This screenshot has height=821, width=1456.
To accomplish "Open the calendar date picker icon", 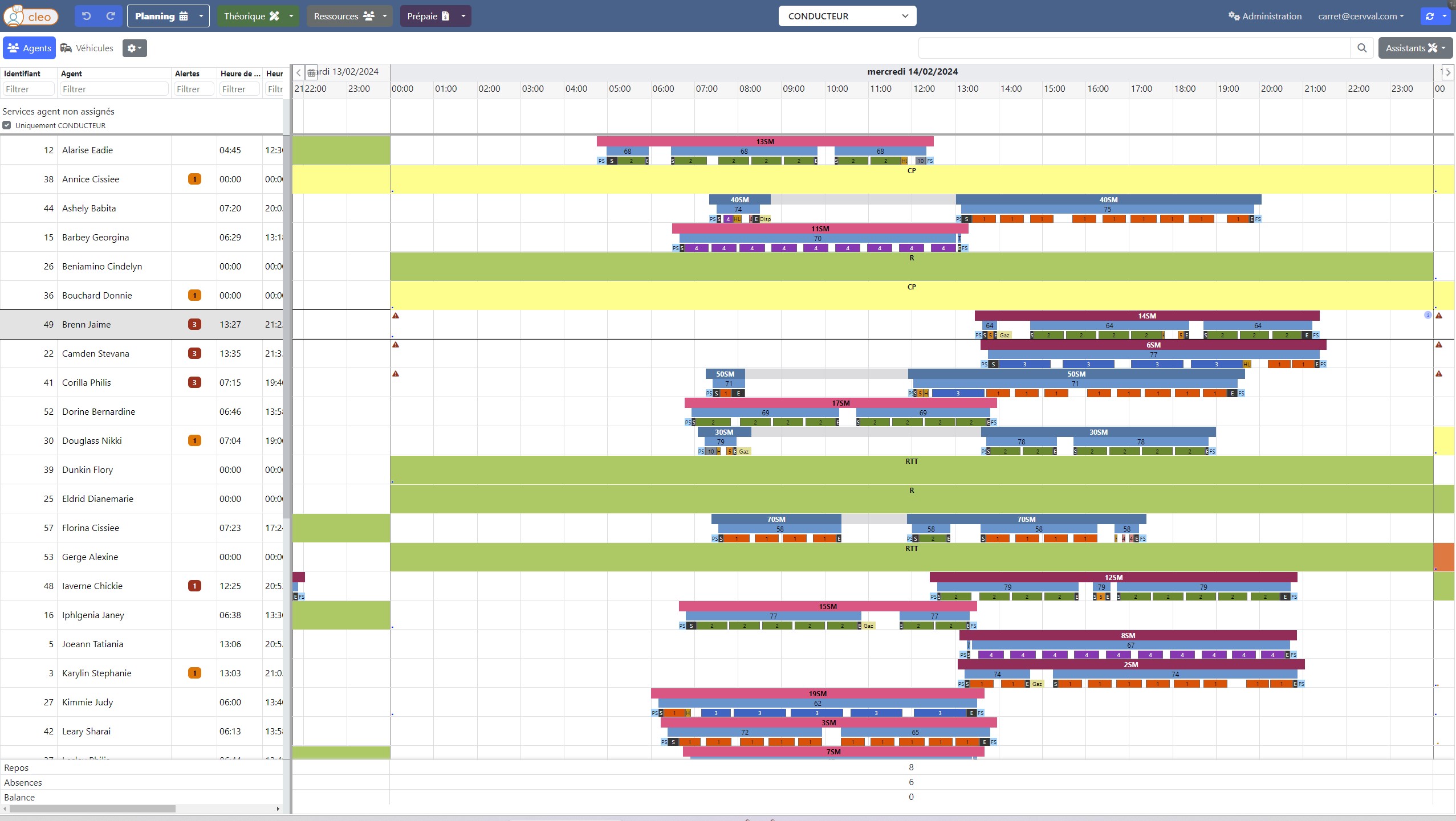I will pyautogui.click(x=311, y=72).
